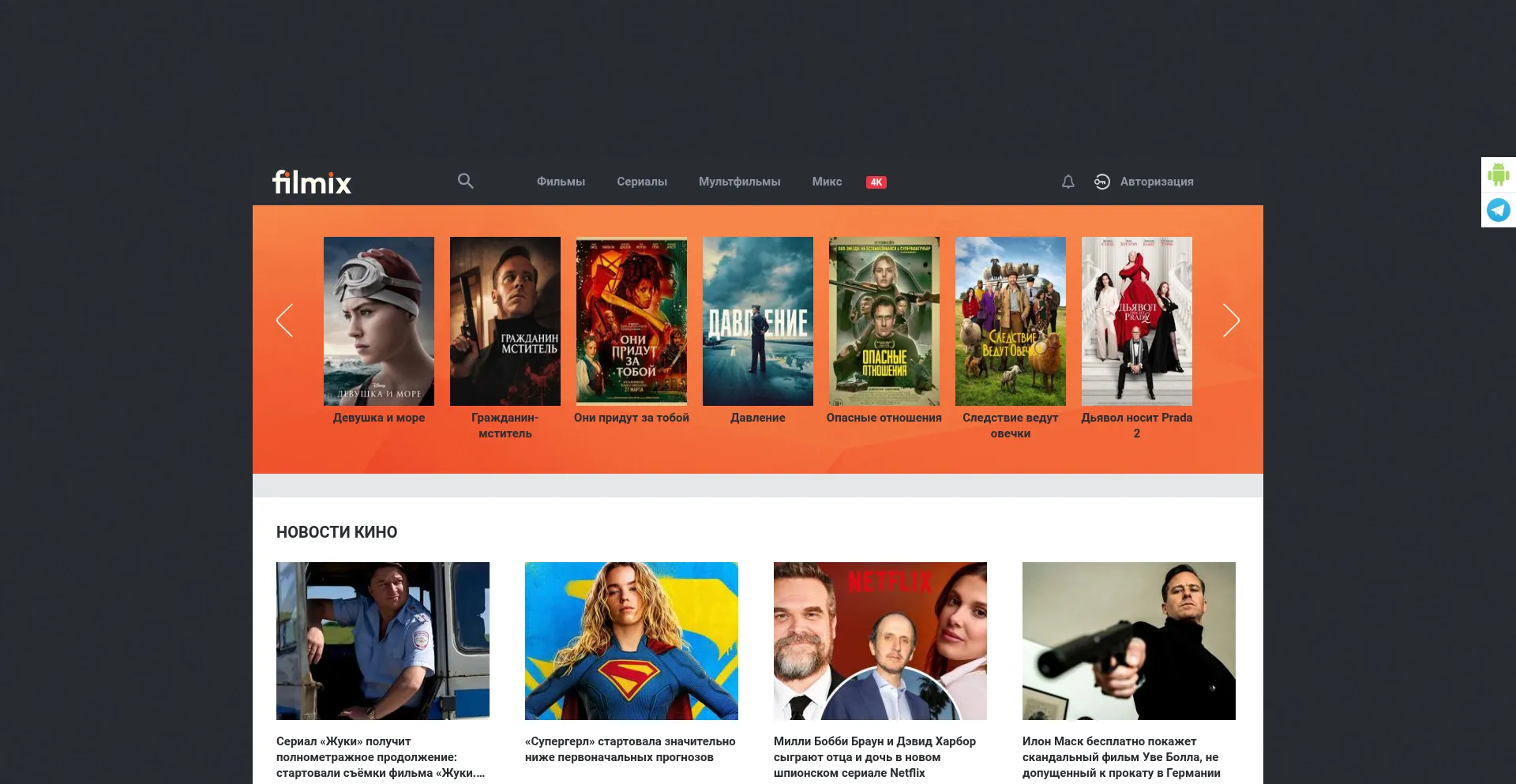Open the Следствие ведут овечки poster
This screenshot has height=784, width=1516.
1011,321
